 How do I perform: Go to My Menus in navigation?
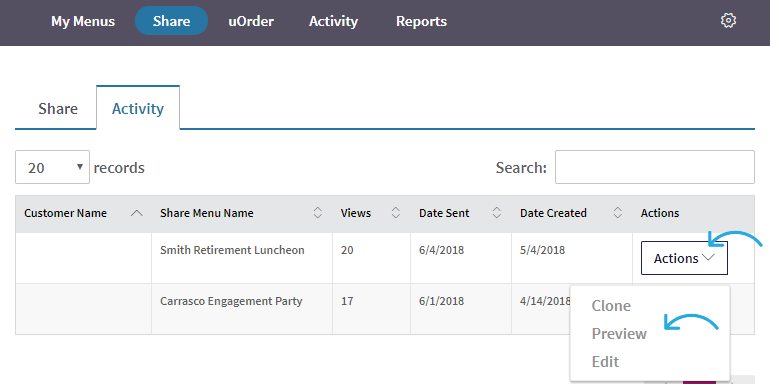(x=83, y=22)
